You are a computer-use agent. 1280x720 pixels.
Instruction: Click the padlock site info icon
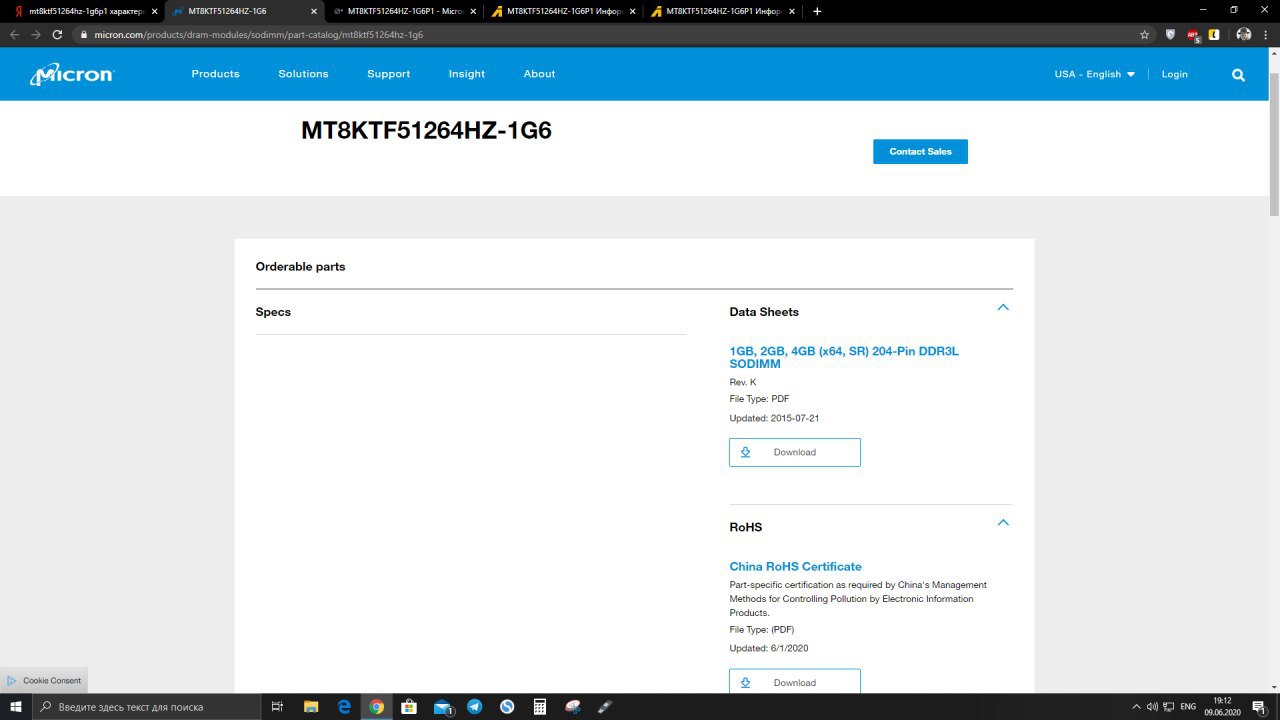84,34
